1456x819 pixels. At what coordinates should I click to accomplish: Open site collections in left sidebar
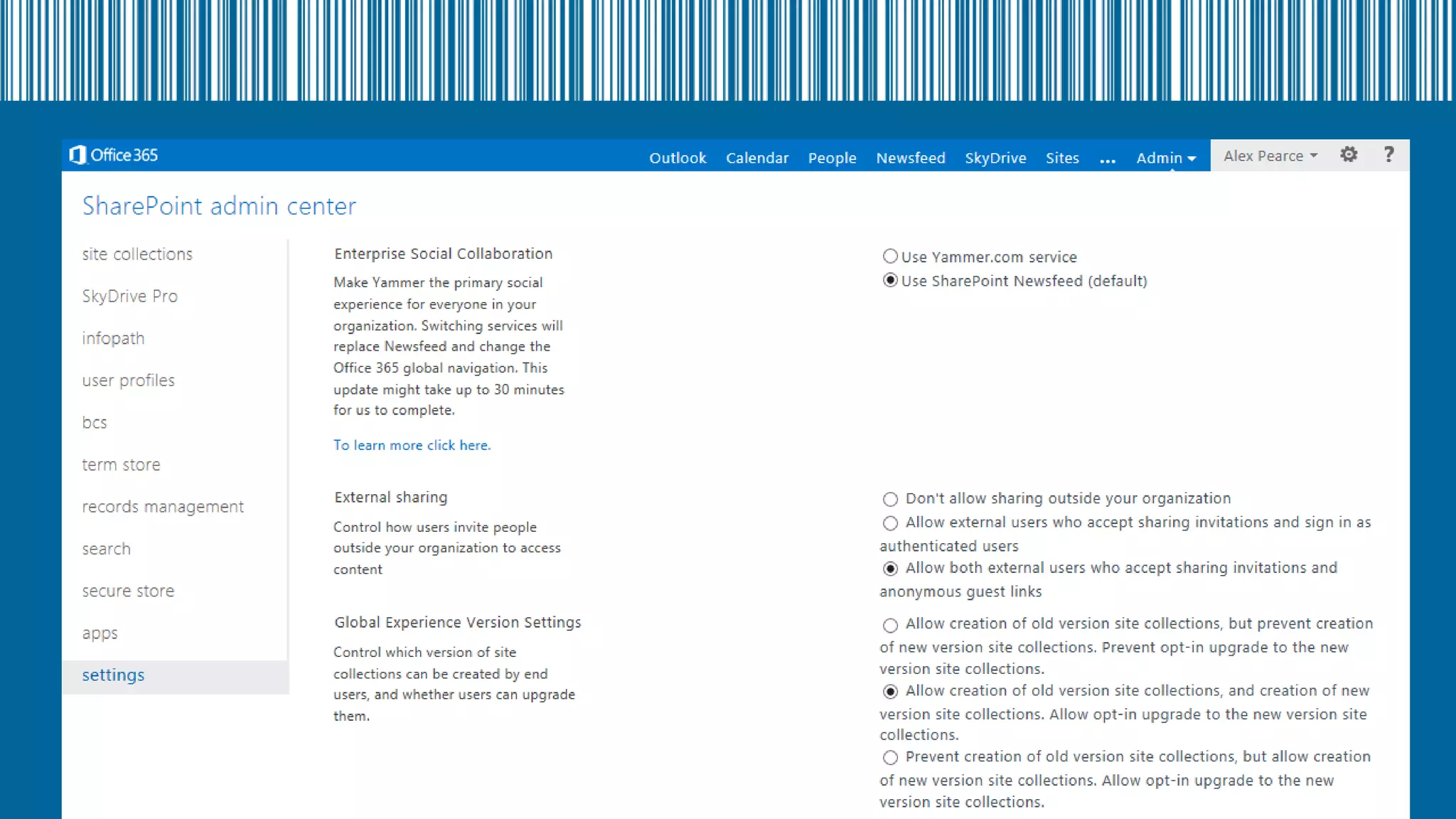click(x=137, y=254)
